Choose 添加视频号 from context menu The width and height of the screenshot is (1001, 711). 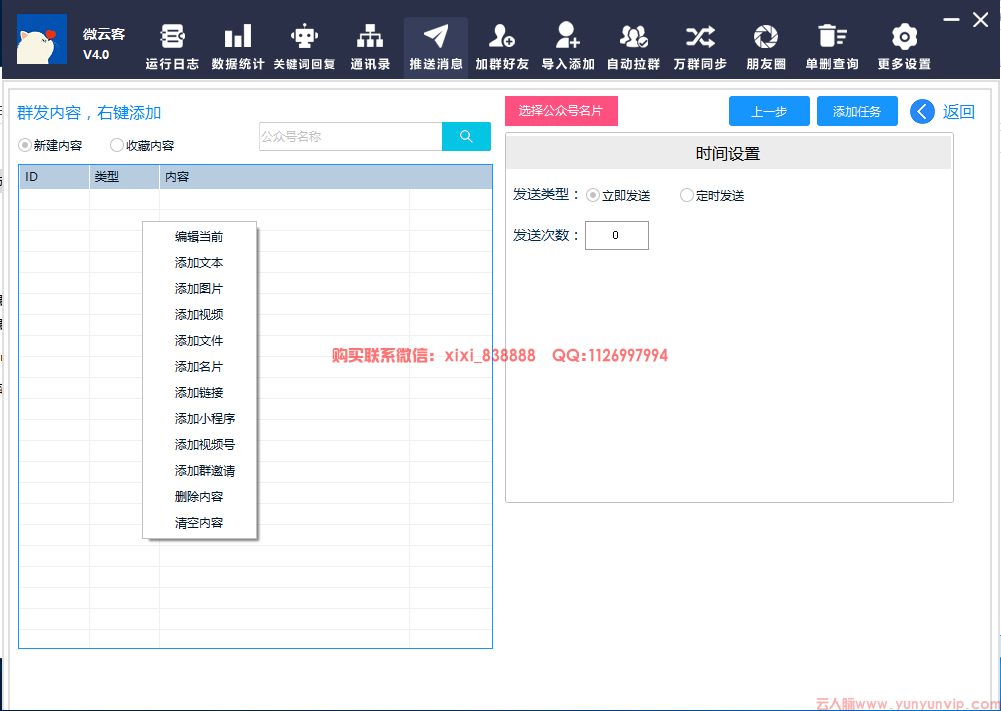pos(199,445)
